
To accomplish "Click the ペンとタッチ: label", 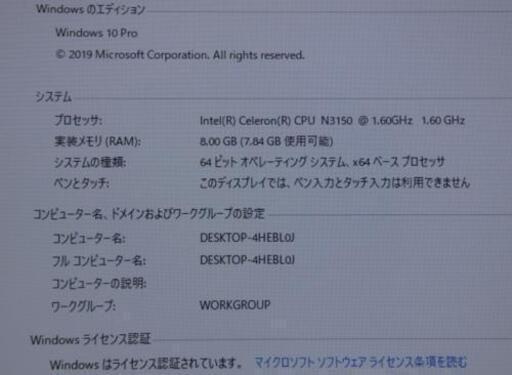I will 82,183.
